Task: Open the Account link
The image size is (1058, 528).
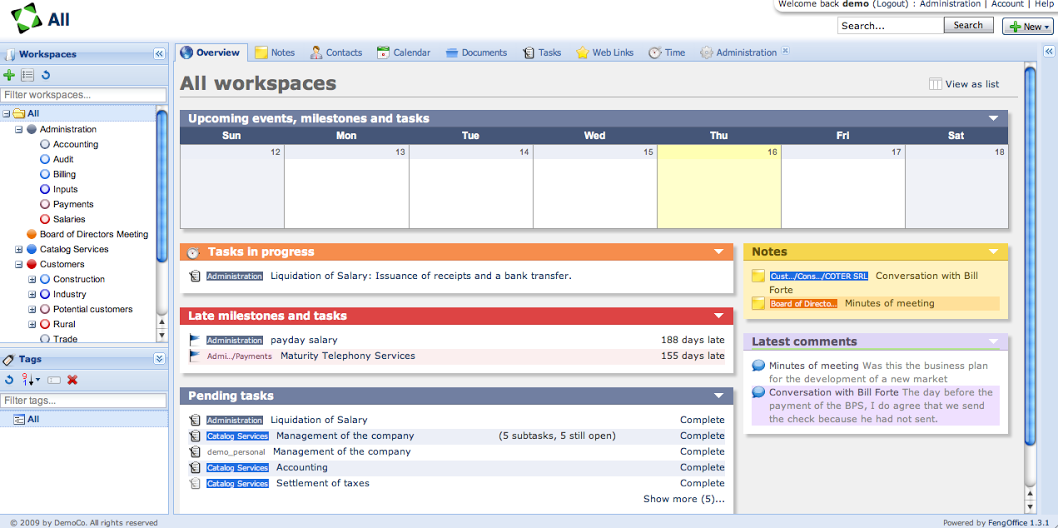Action: pyautogui.click(x=1007, y=4)
